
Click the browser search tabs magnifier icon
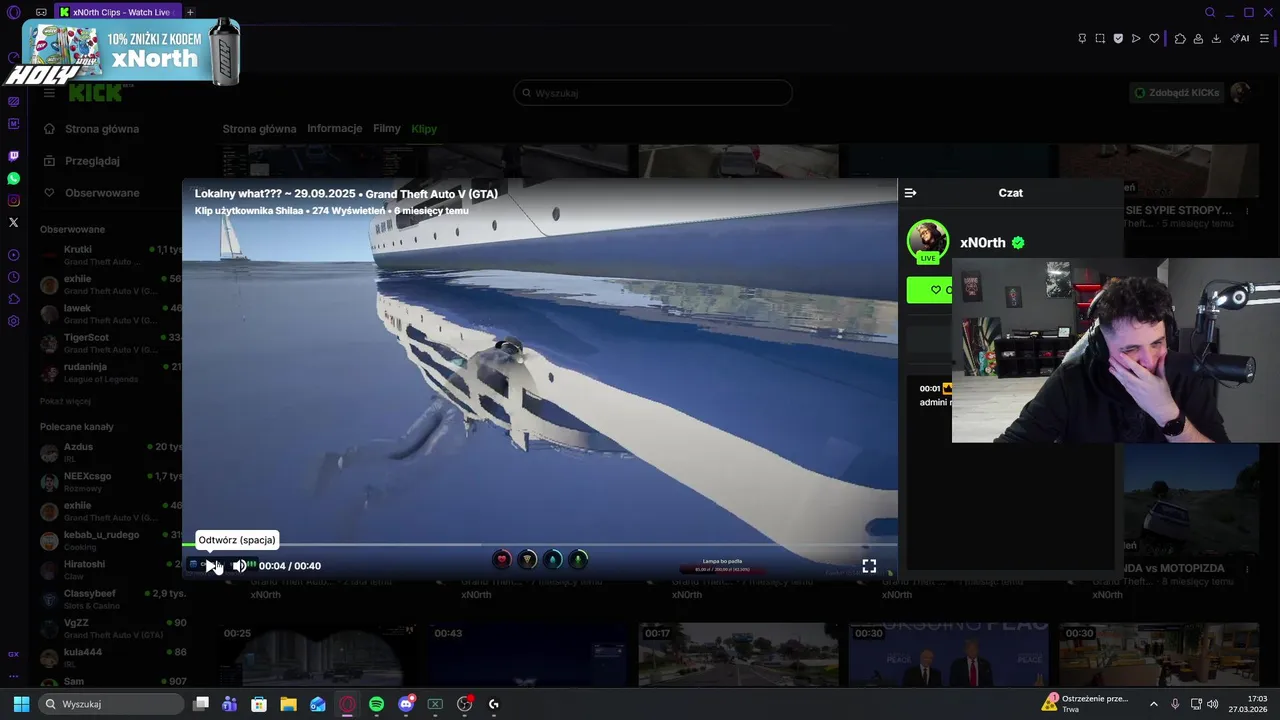click(x=1210, y=12)
